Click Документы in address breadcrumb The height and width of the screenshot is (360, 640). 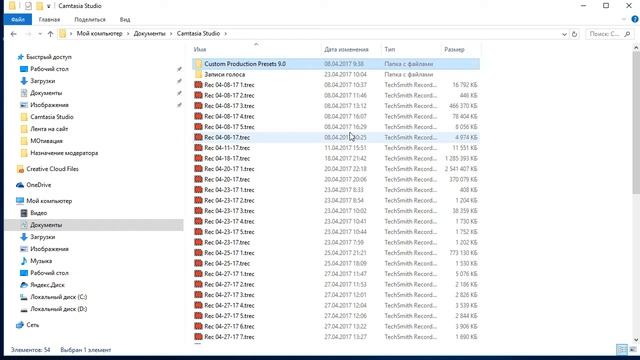149,33
